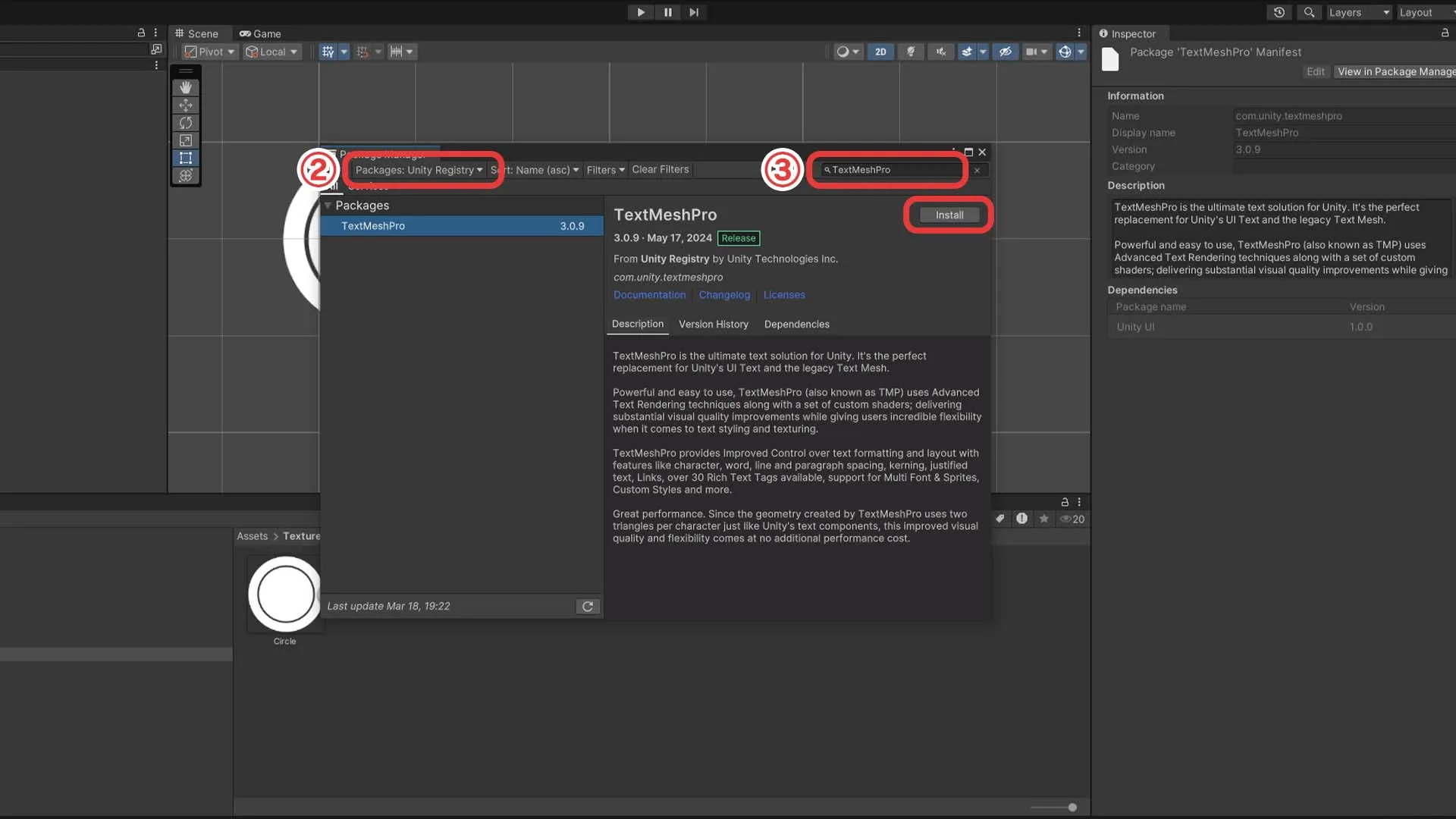
Task: Open scene camera settings icon
Action: [x=1031, y=52]
